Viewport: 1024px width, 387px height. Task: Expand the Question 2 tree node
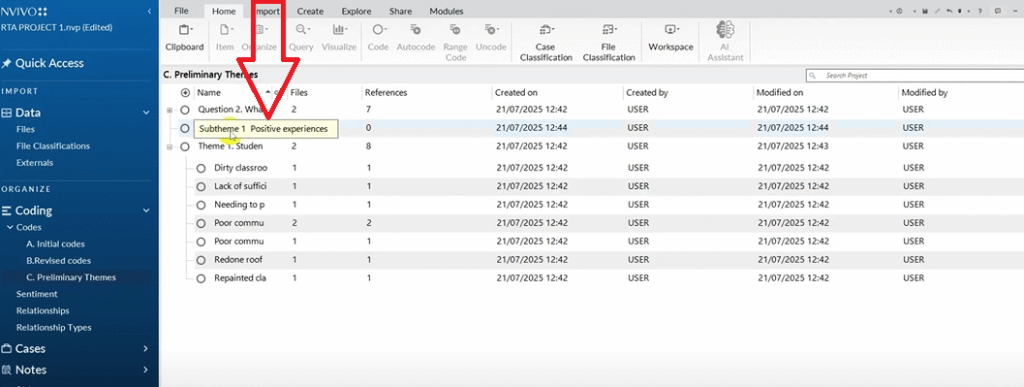pos(170,110)
